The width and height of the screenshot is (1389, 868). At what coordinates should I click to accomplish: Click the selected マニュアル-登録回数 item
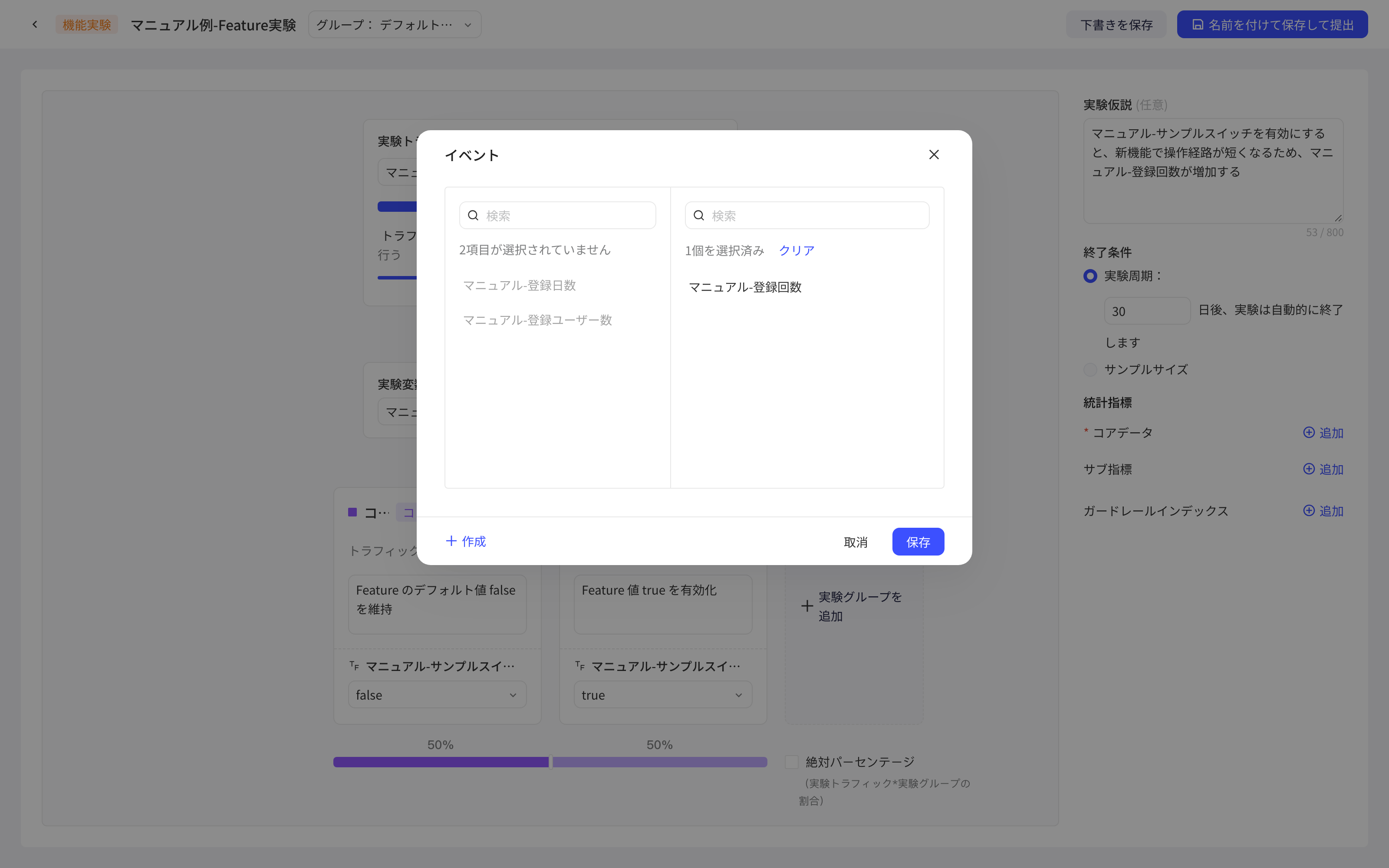(x=744, y=287)
